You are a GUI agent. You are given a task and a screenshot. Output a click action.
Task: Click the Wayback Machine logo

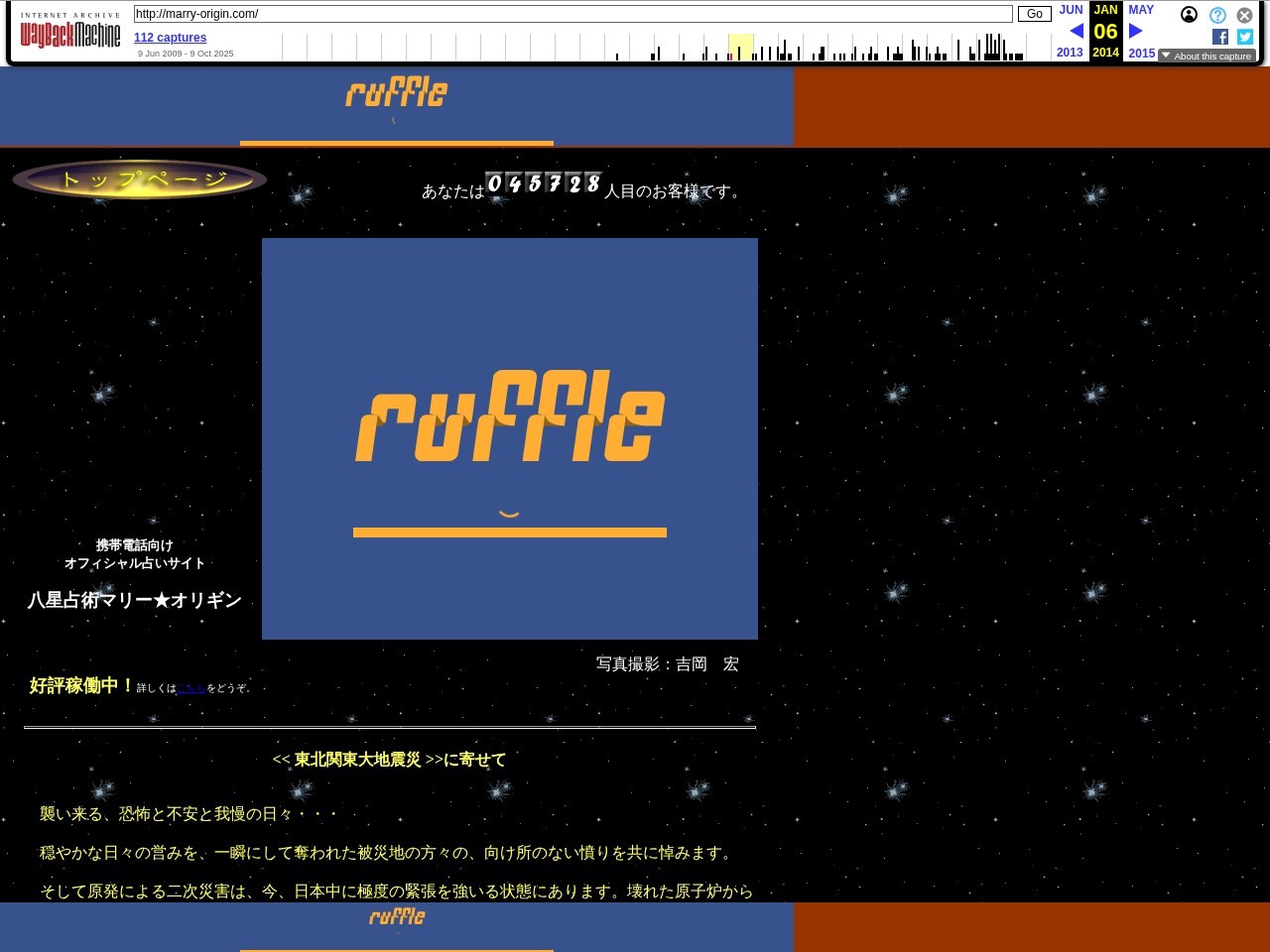[70, 35]
